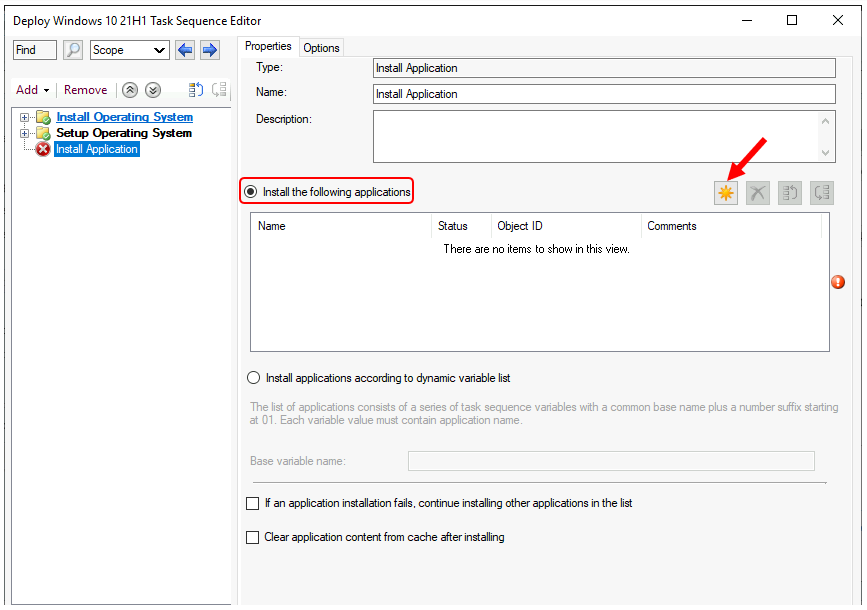Click the red warning icon beside applications list

point(838,282)
